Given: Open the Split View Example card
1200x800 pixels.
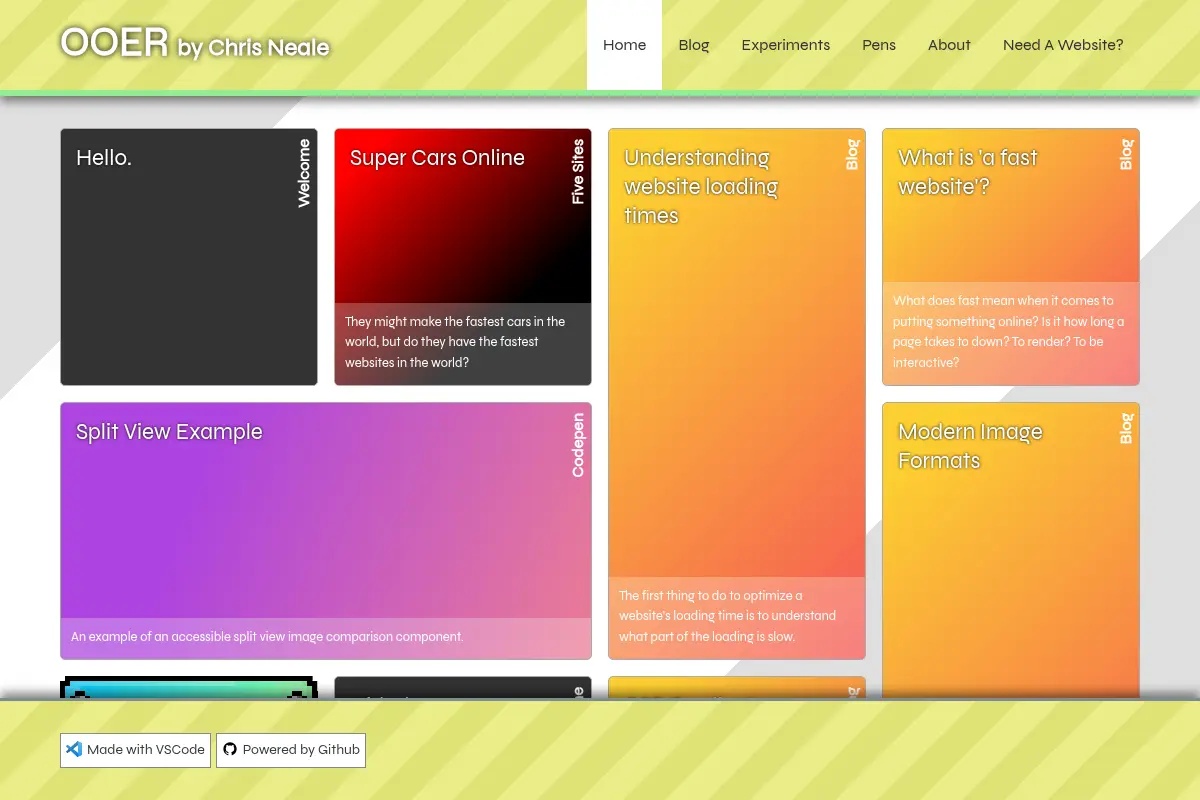Looking at the screenshot, I should pyautogui.click(x=326, y=531).
